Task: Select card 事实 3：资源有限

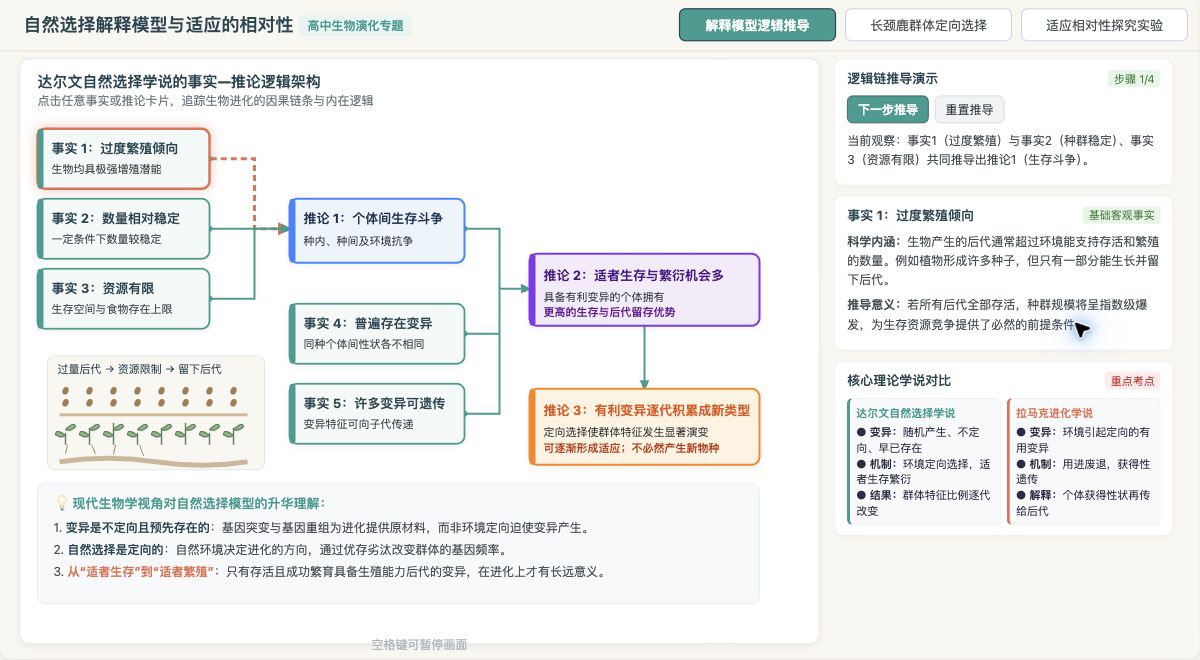Action: point(123,298)
